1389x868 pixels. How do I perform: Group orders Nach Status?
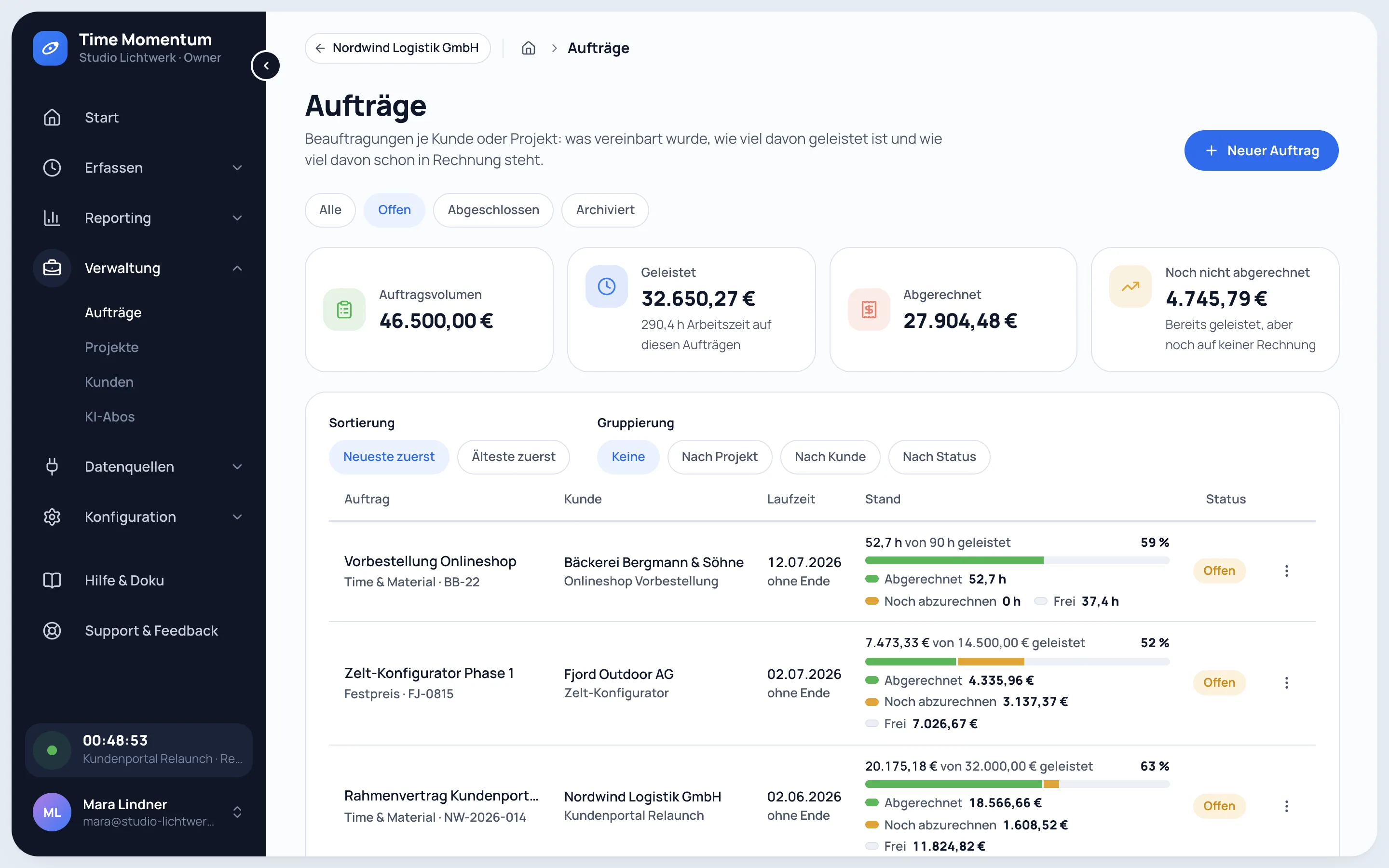click(x=939, y=457)
